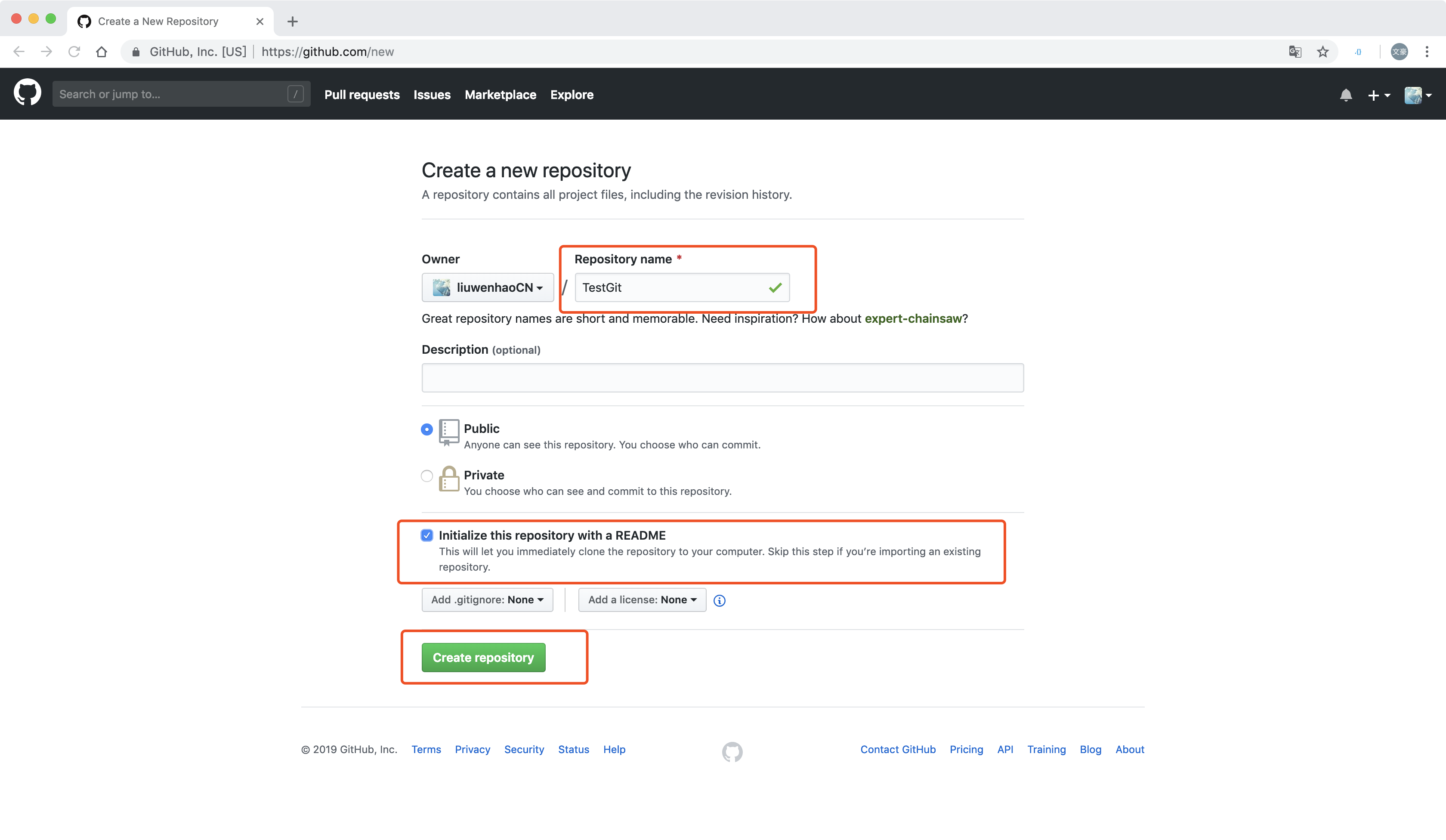Open the Chrome profile avatar icon
This screenshot has height=840, width=1446.
1400,52
